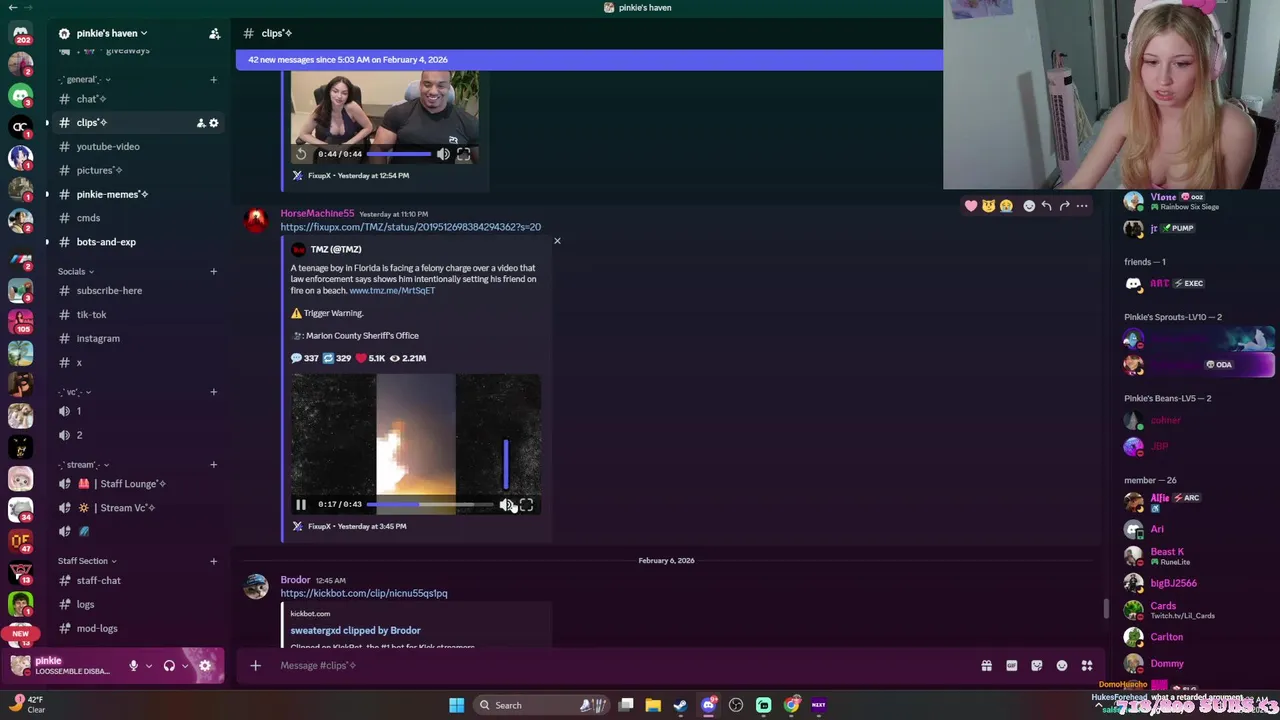The image size is (1280, 720).
Task: Add a voice channel to vc category
Action: [x=213, y=392]
